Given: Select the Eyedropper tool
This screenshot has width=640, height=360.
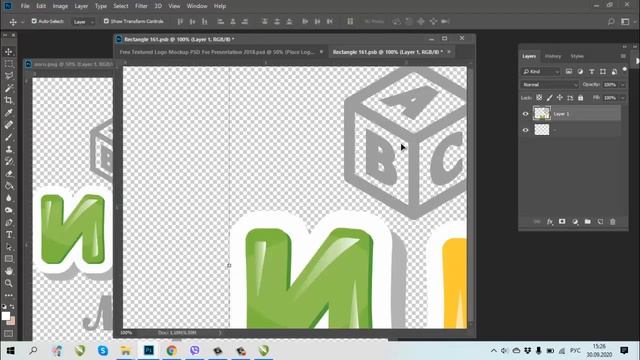Looking at the screenshot, I should [x=9, y=113].
